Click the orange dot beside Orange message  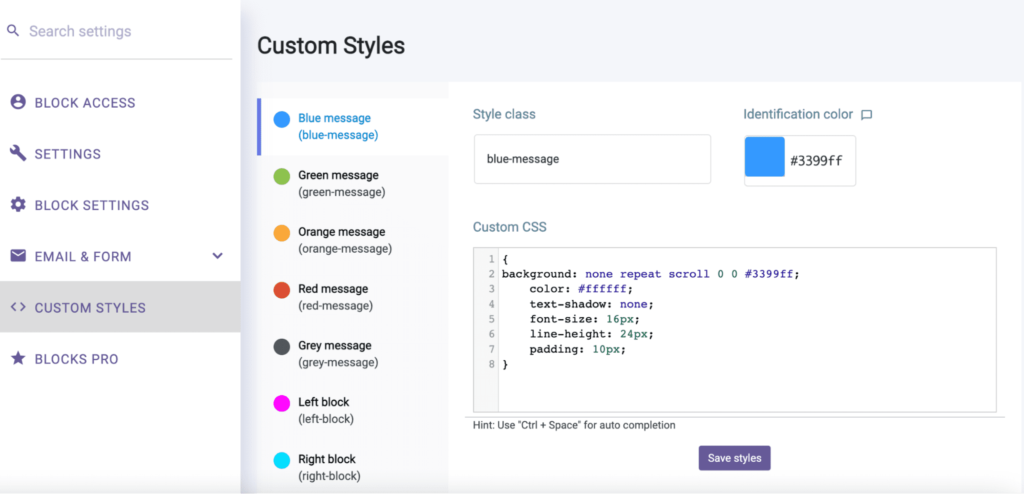tap(281, 233)
